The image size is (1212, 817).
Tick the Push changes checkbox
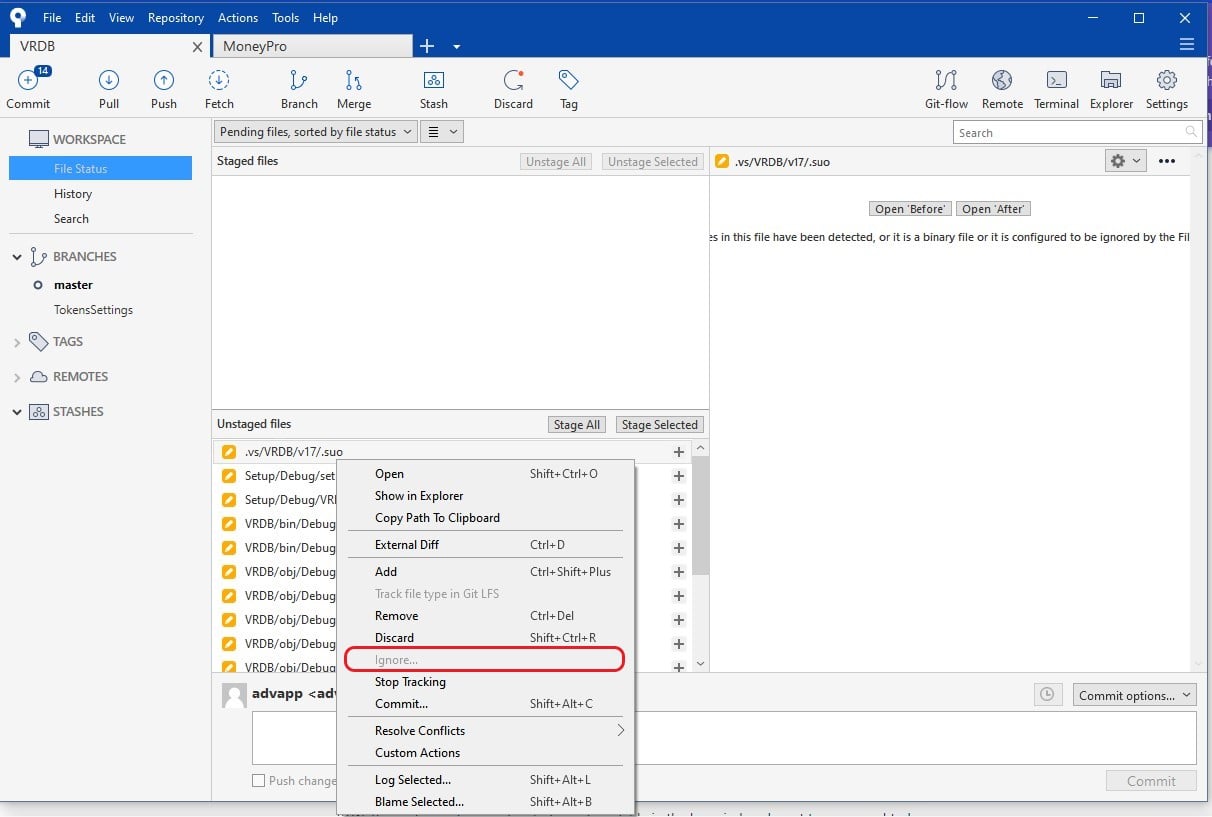pos(259,781)
